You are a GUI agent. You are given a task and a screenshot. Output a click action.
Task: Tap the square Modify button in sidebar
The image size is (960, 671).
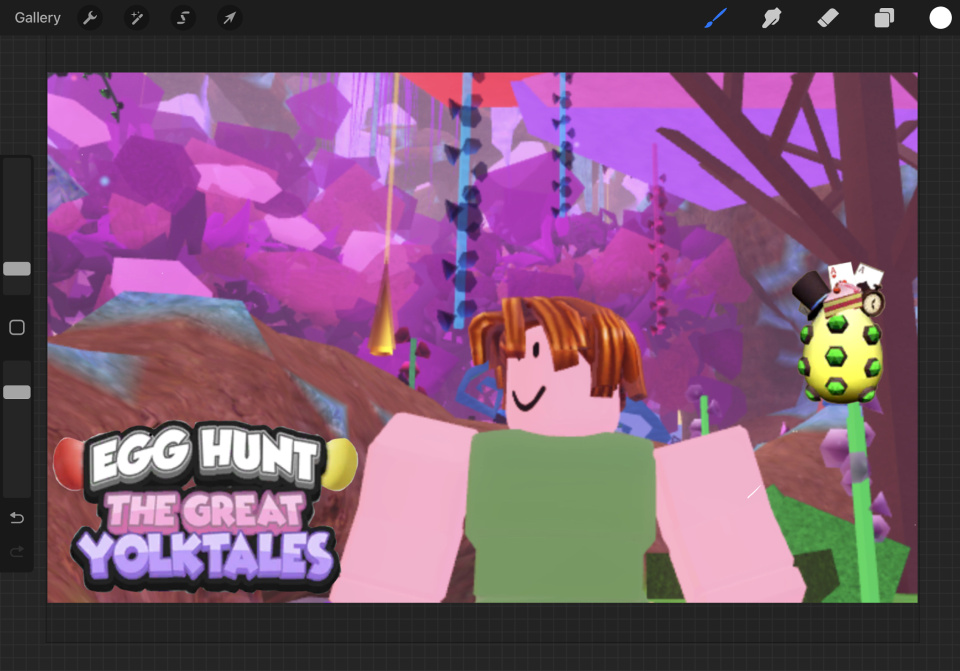pyautogui.click(x=17, y=328)
